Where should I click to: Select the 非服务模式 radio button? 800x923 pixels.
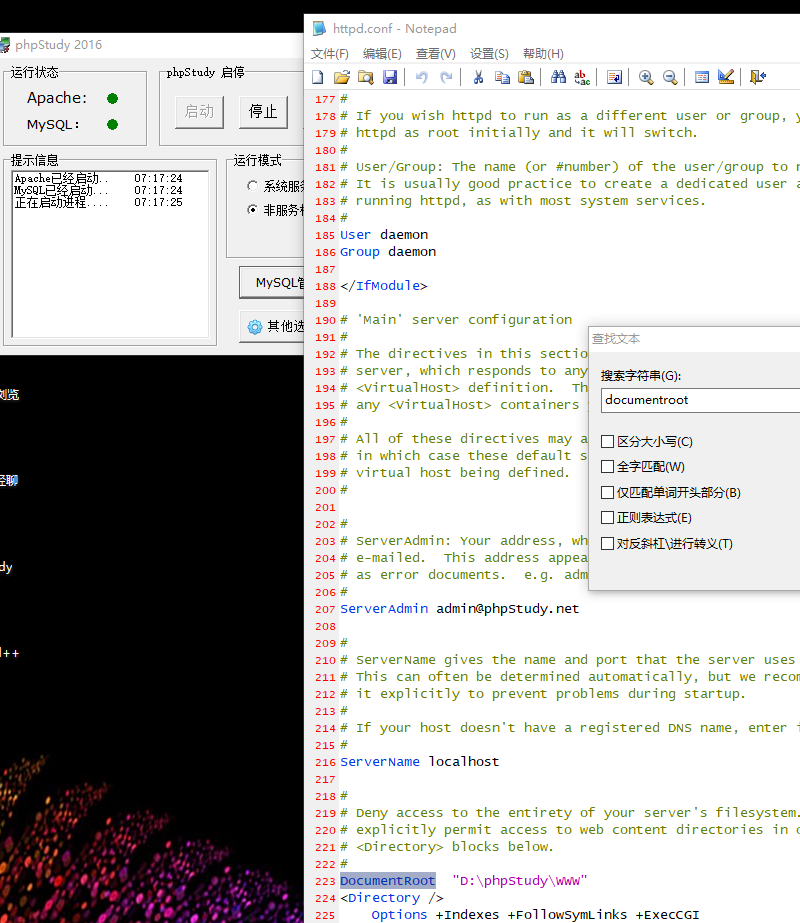pos(252,210)
